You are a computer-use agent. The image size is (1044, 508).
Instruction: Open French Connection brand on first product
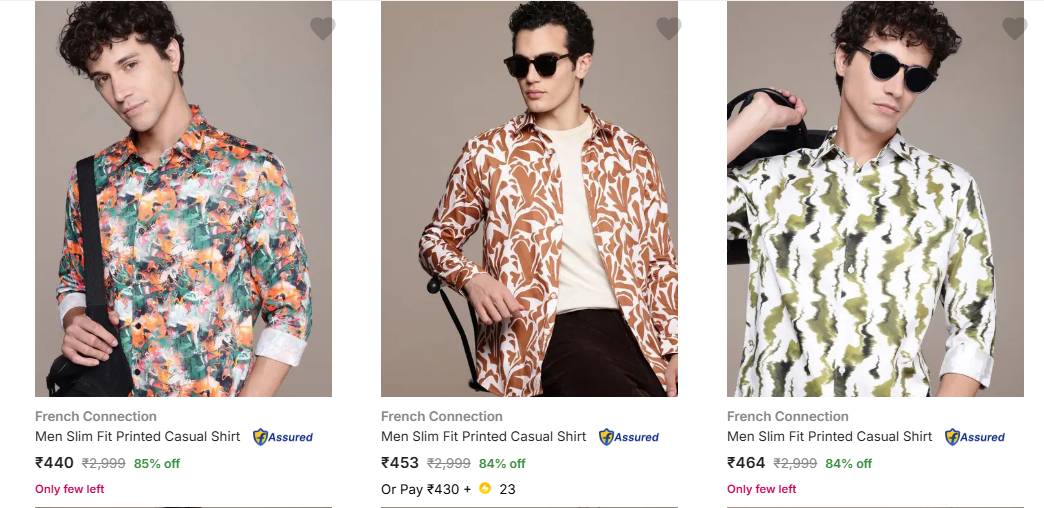pyautogui.click(x=96, y=416)
